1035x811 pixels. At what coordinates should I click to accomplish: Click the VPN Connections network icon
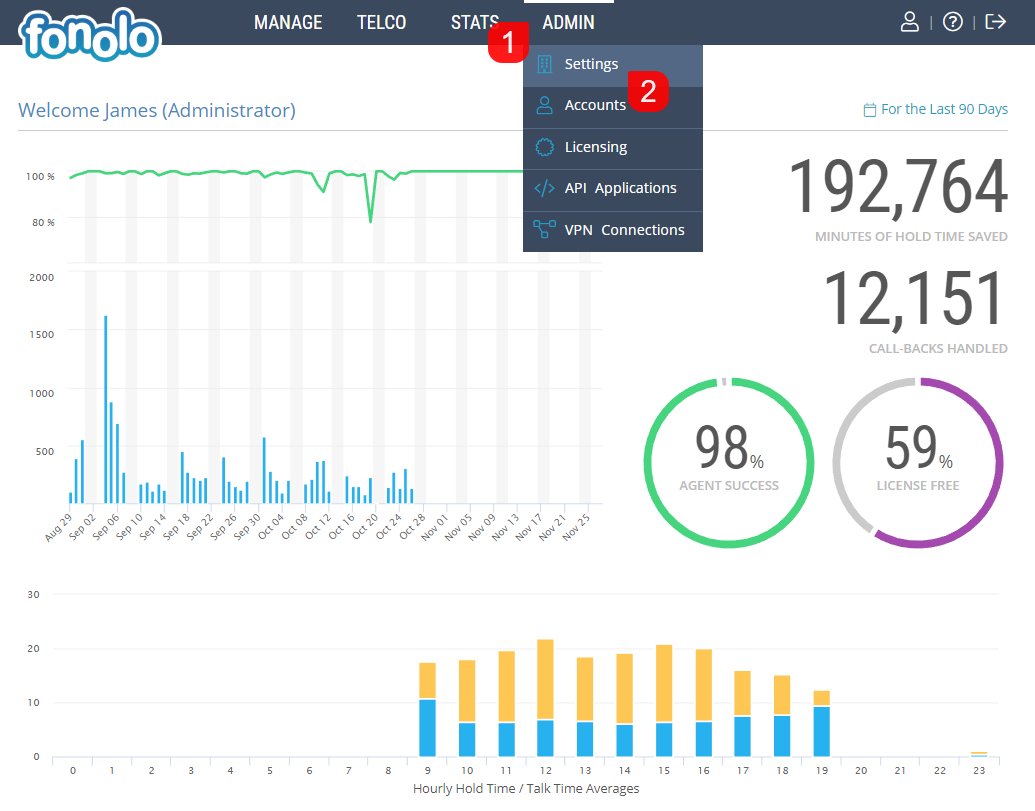[544, 230]
